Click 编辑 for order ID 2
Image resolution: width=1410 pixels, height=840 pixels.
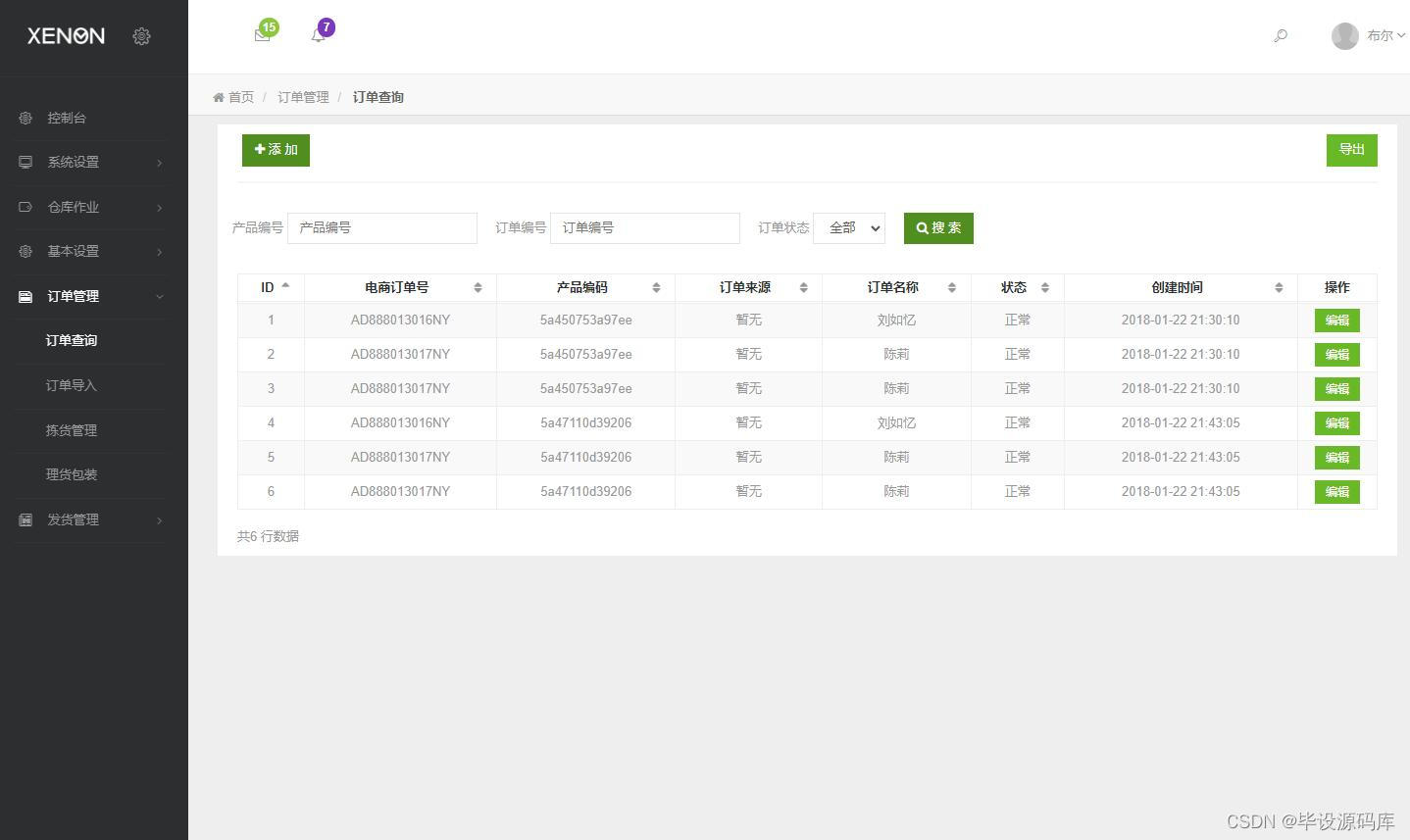point(1336,355)
